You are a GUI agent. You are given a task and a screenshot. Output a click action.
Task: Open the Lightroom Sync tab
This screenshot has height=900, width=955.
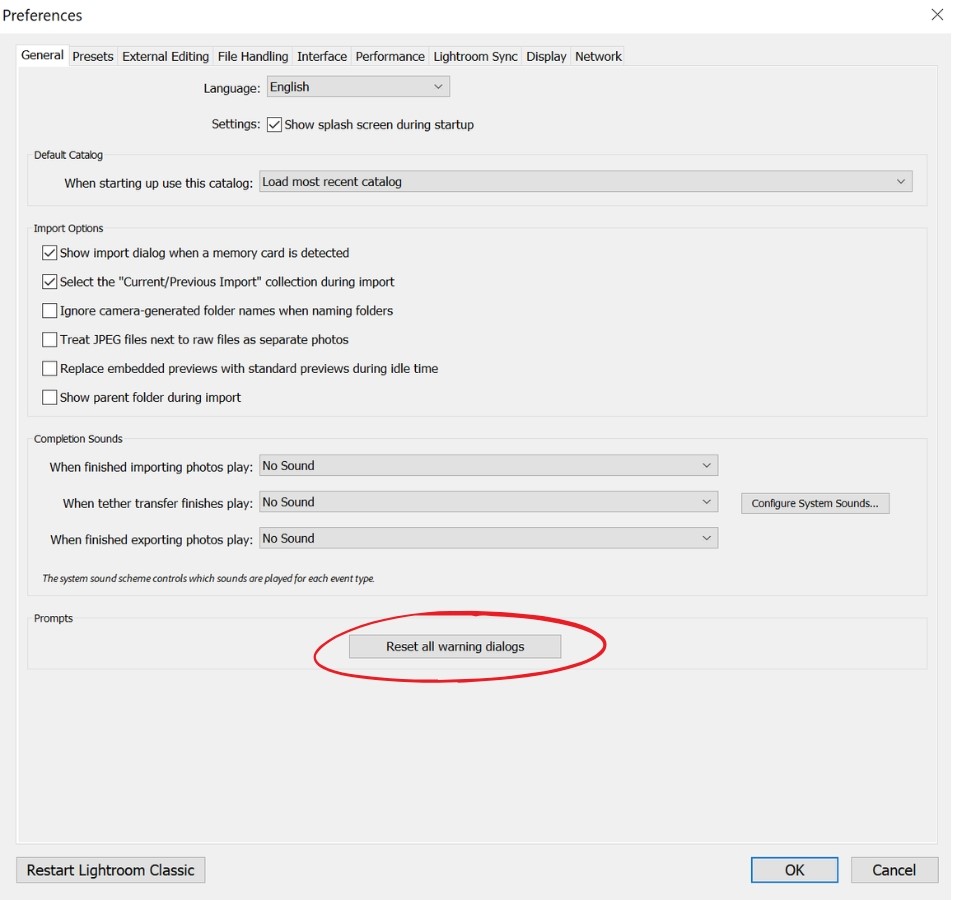(475, 57)
